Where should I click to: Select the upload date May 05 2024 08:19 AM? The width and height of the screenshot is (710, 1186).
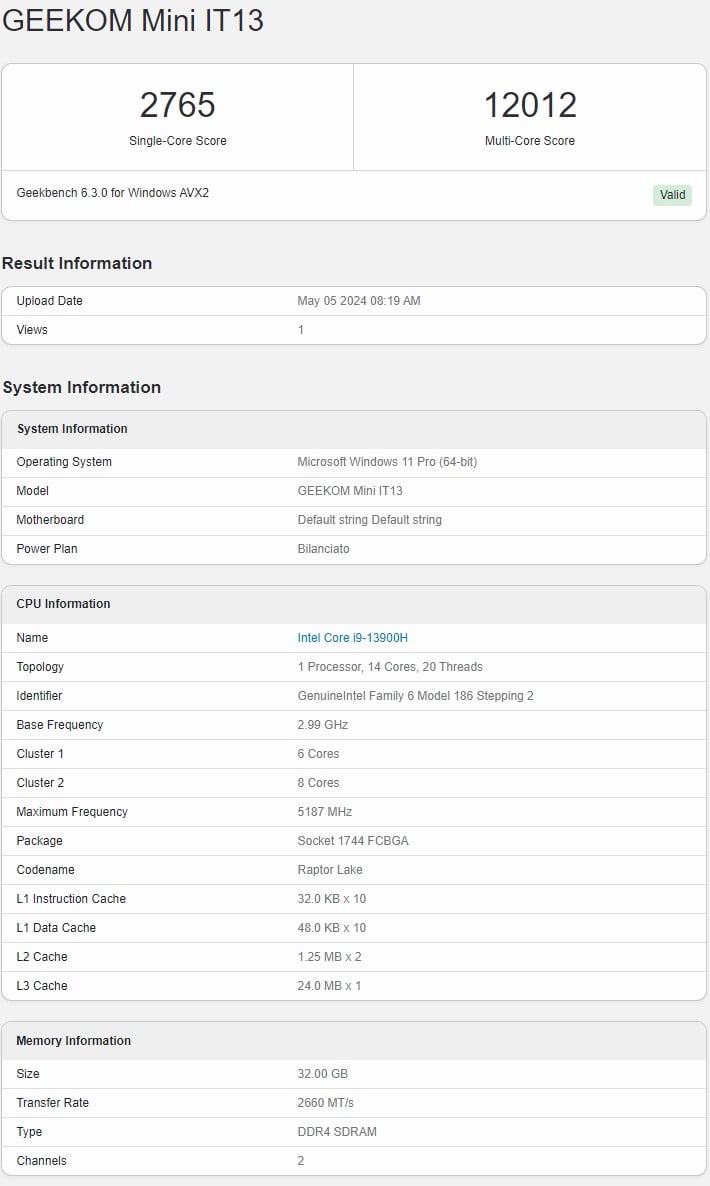click(358, 301)
